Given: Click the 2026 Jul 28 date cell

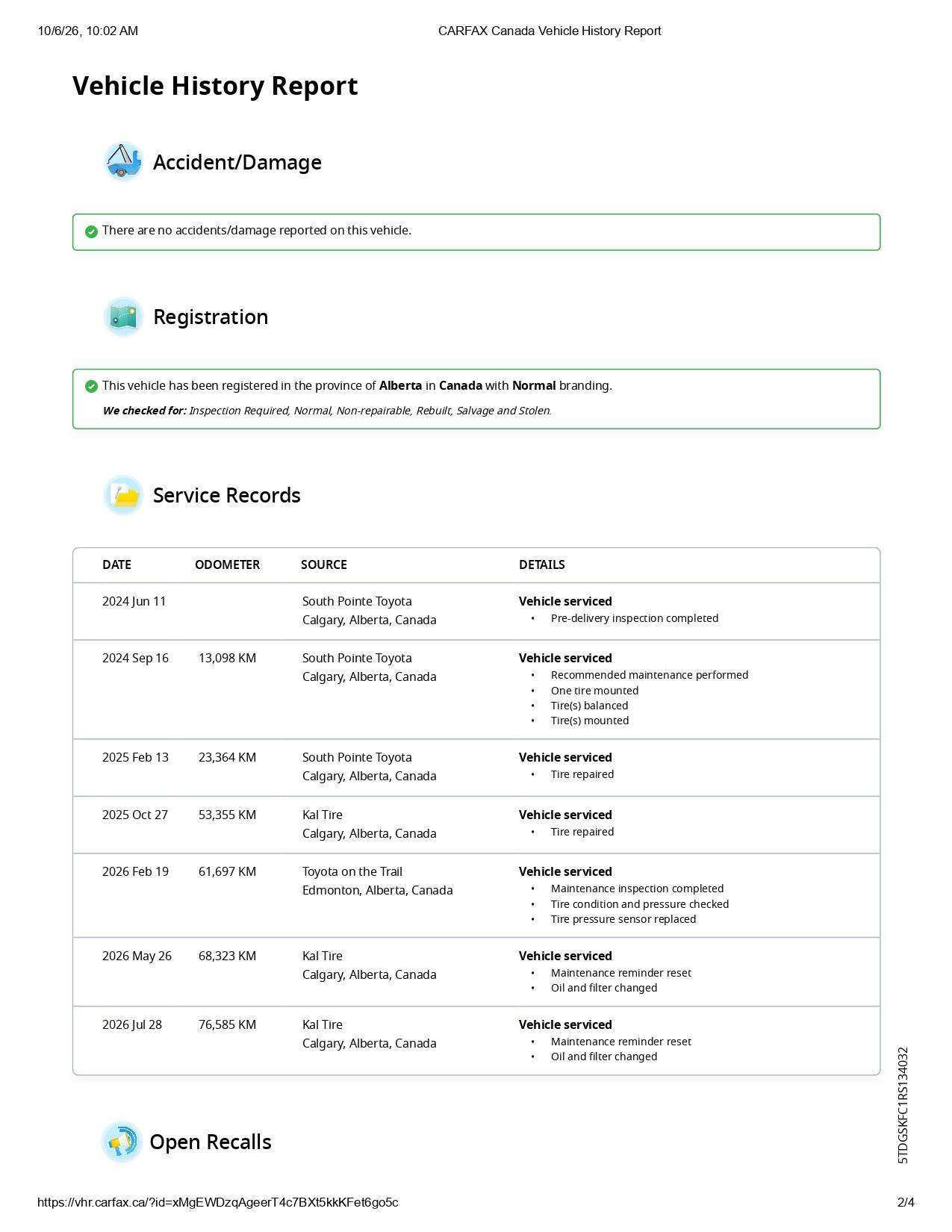Looking at the screenshot, I should pos(132,1024).
